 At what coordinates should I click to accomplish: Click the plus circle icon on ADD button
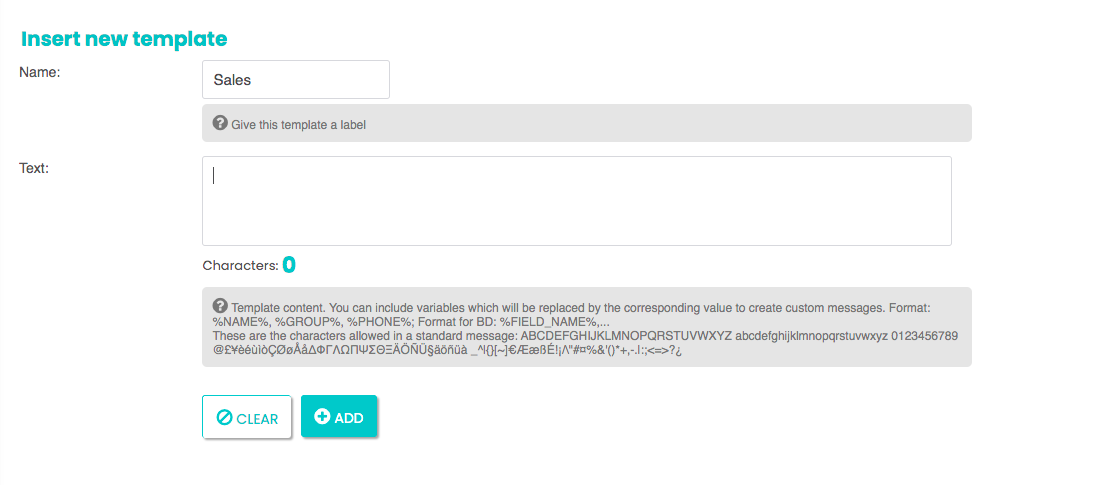point(322,417)
